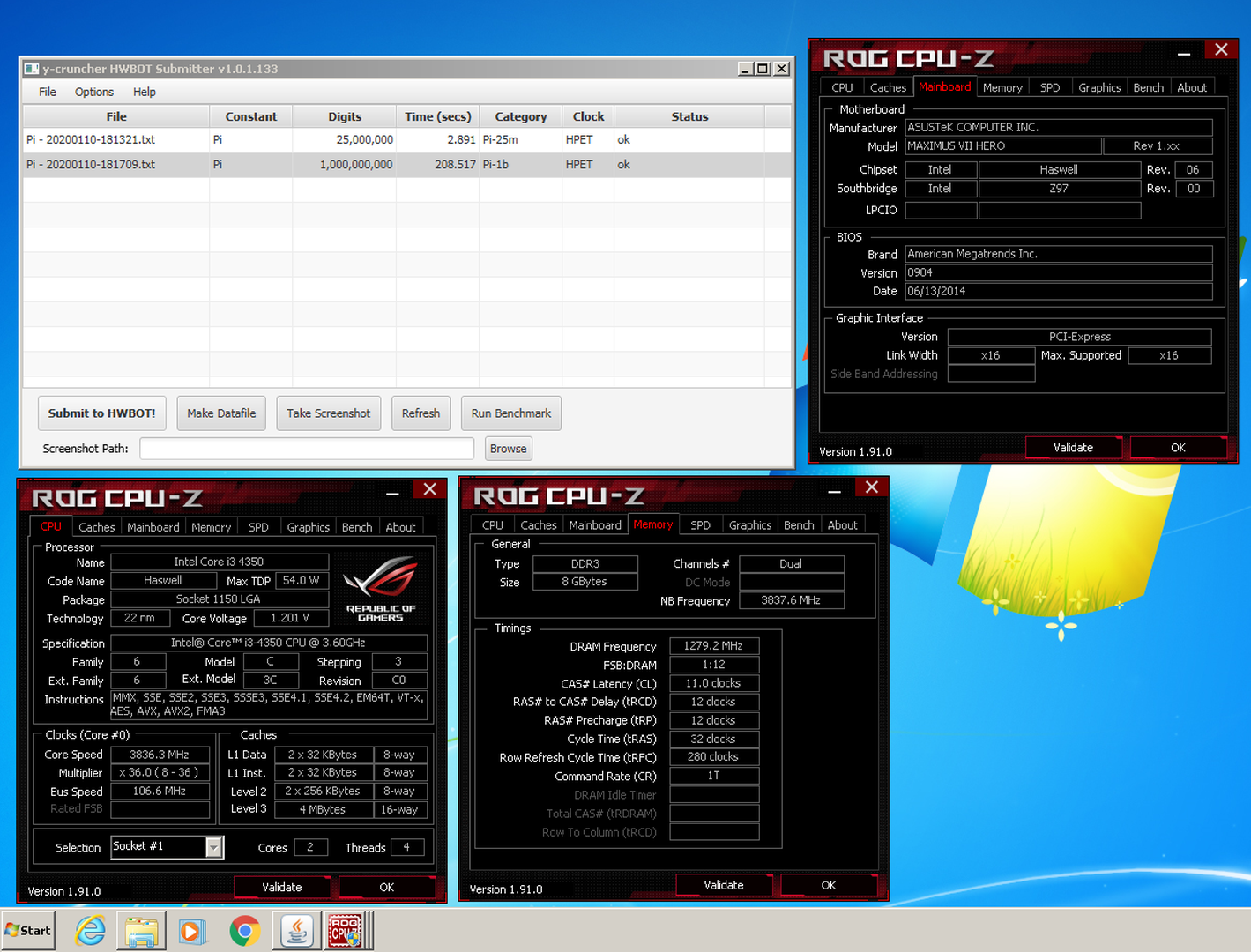Click the DRAM Frequency 1279.2 MHz value

click(x=714, y=646)
